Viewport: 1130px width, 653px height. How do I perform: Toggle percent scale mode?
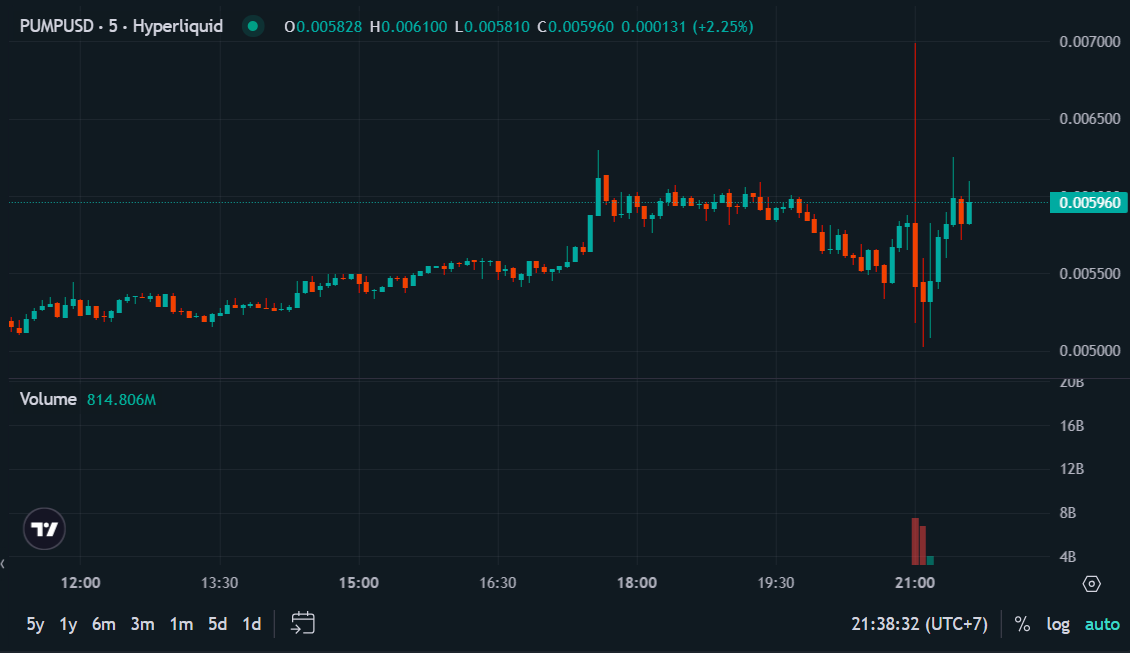[1022, 624]
